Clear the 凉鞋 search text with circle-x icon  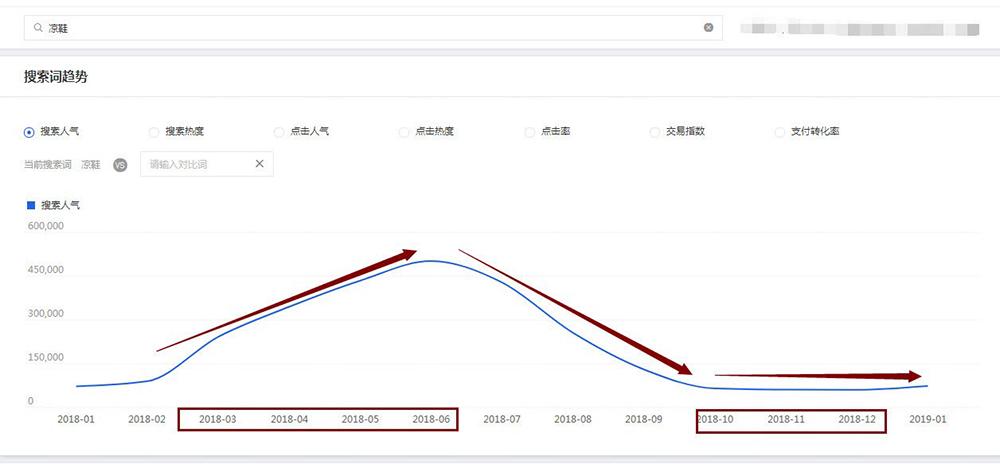tap(708, 28)
